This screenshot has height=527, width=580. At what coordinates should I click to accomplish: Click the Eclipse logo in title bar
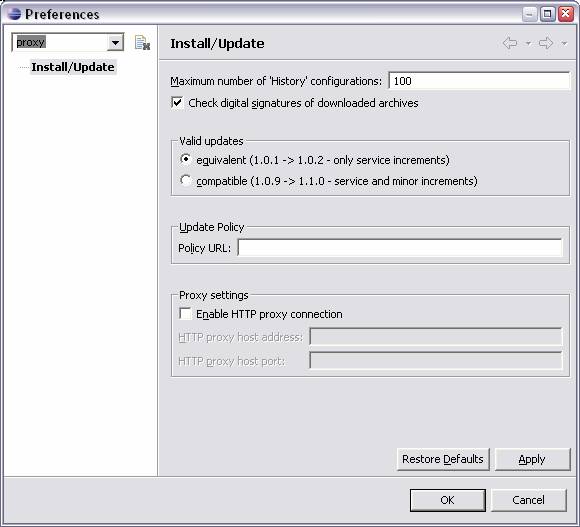tap(14, 14)
